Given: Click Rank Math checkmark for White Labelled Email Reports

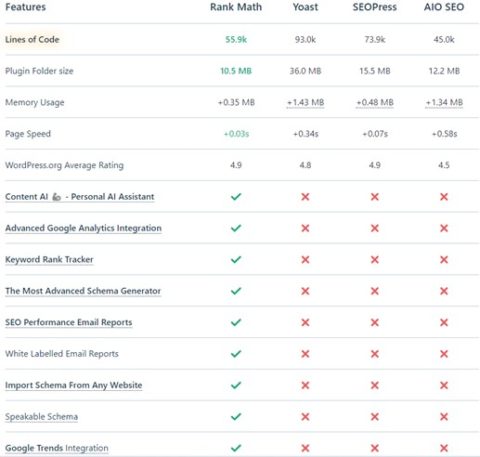Looking at the screenshot, I should pos(236,354).
